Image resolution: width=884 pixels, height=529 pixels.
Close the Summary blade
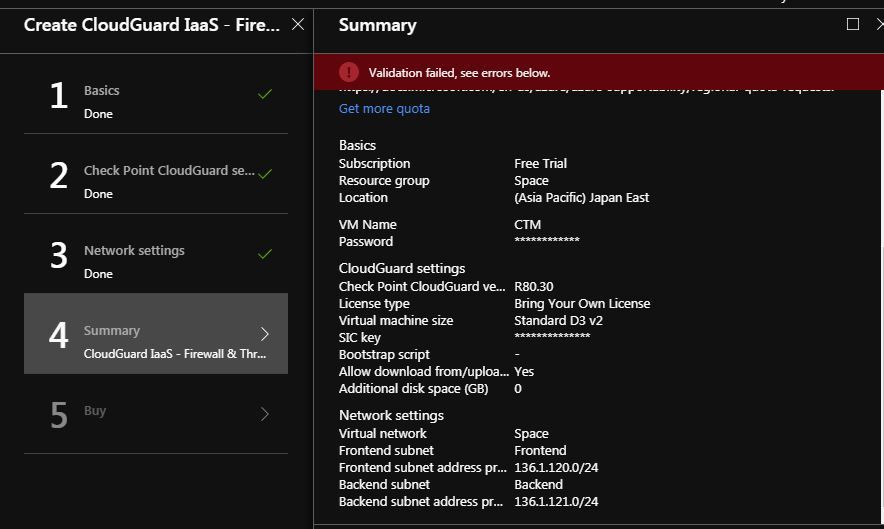point(879,24)
